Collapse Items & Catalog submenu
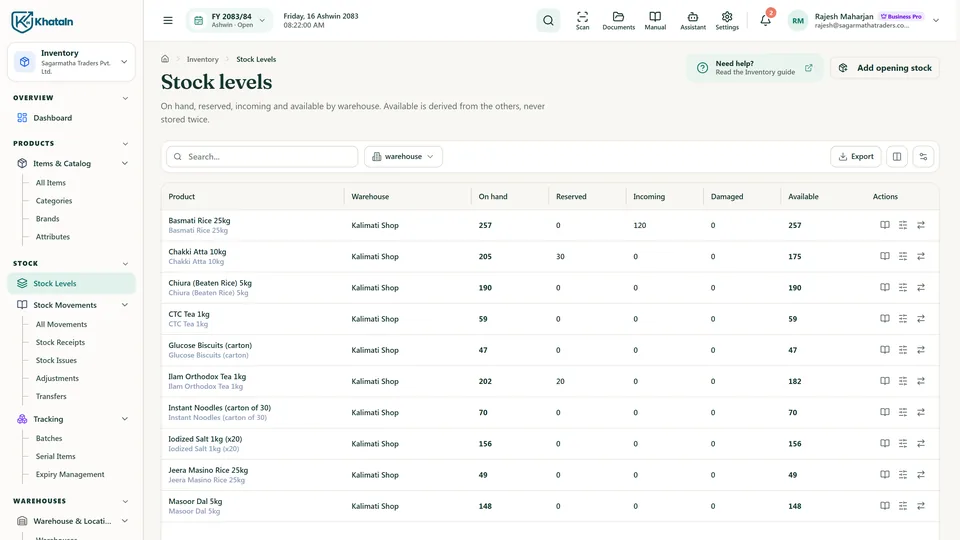Viewport: 960px width, 540px height. [125, 163]
